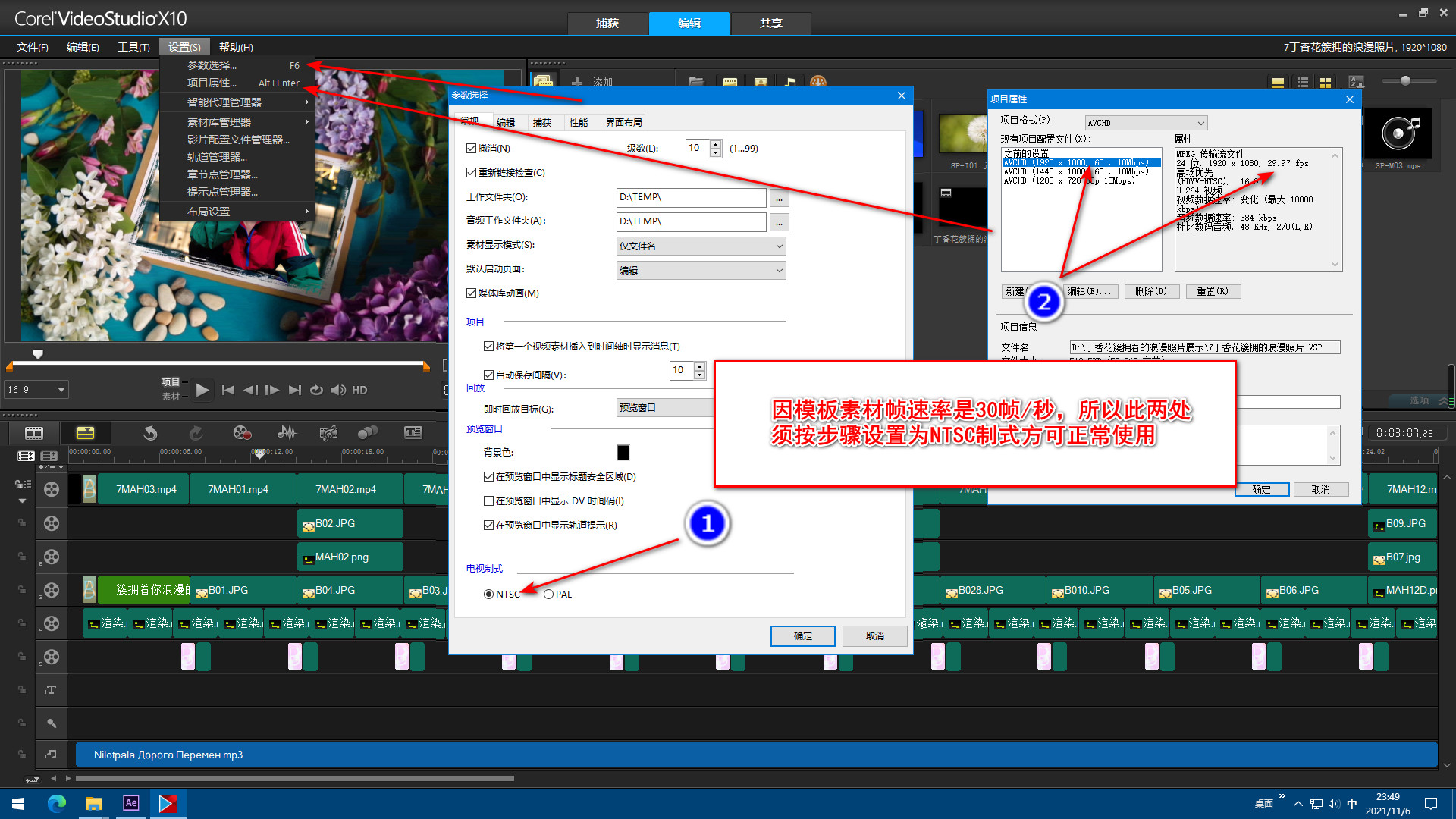
Task: Browse for 工作文件夹 folder button
Action: coord(779,199)
